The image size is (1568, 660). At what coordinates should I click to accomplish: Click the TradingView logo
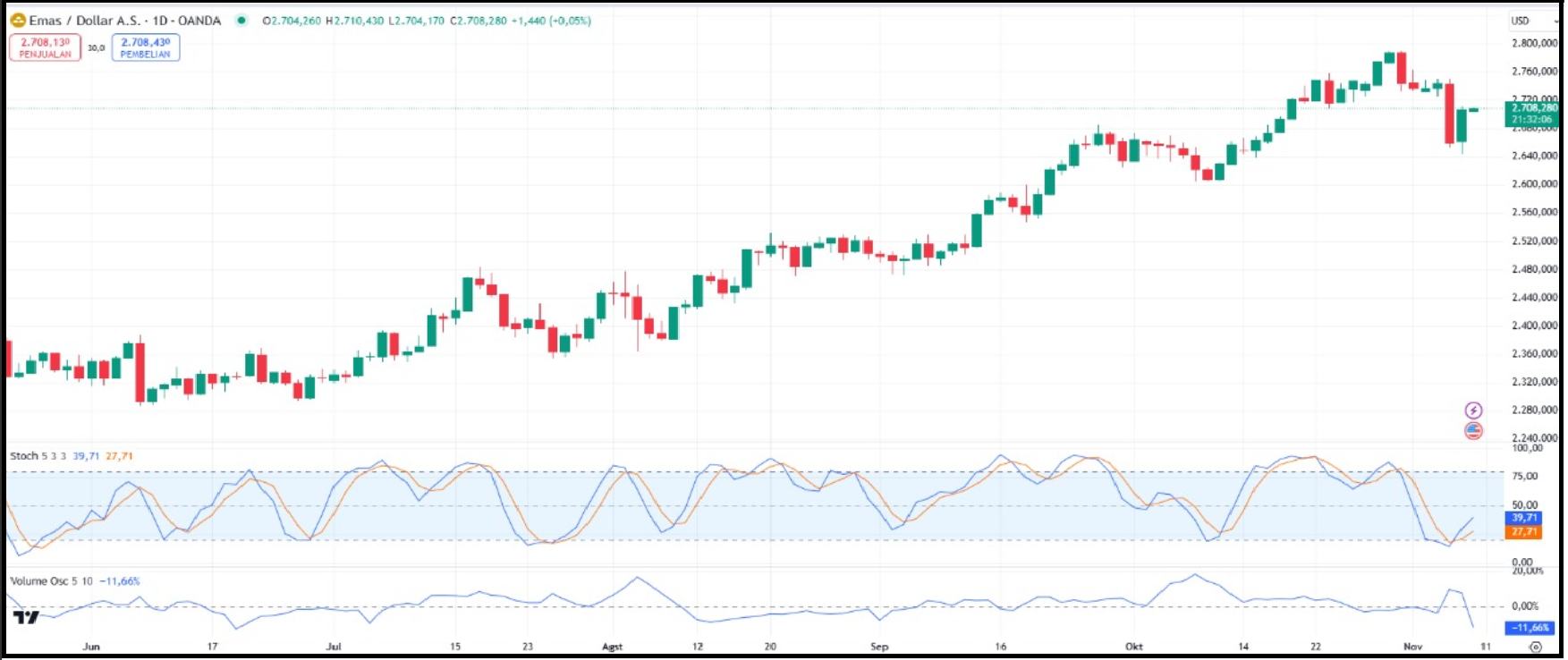(x=26, y=617)
